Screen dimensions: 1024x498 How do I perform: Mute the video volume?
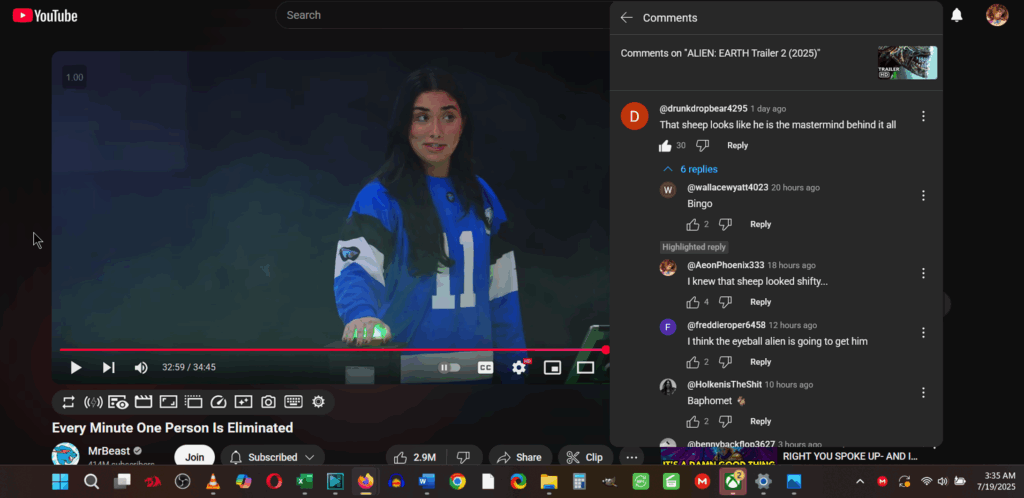(140, 367)
